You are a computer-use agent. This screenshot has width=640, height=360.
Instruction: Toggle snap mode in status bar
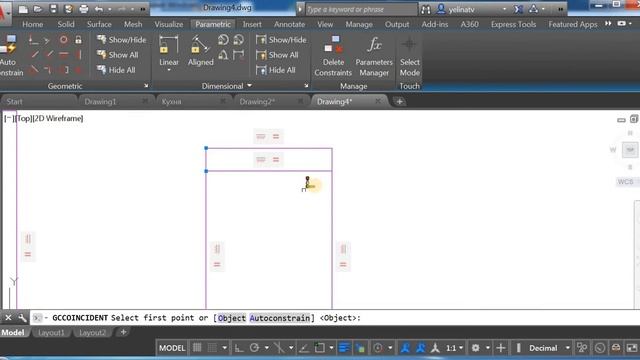coord(212,348)
